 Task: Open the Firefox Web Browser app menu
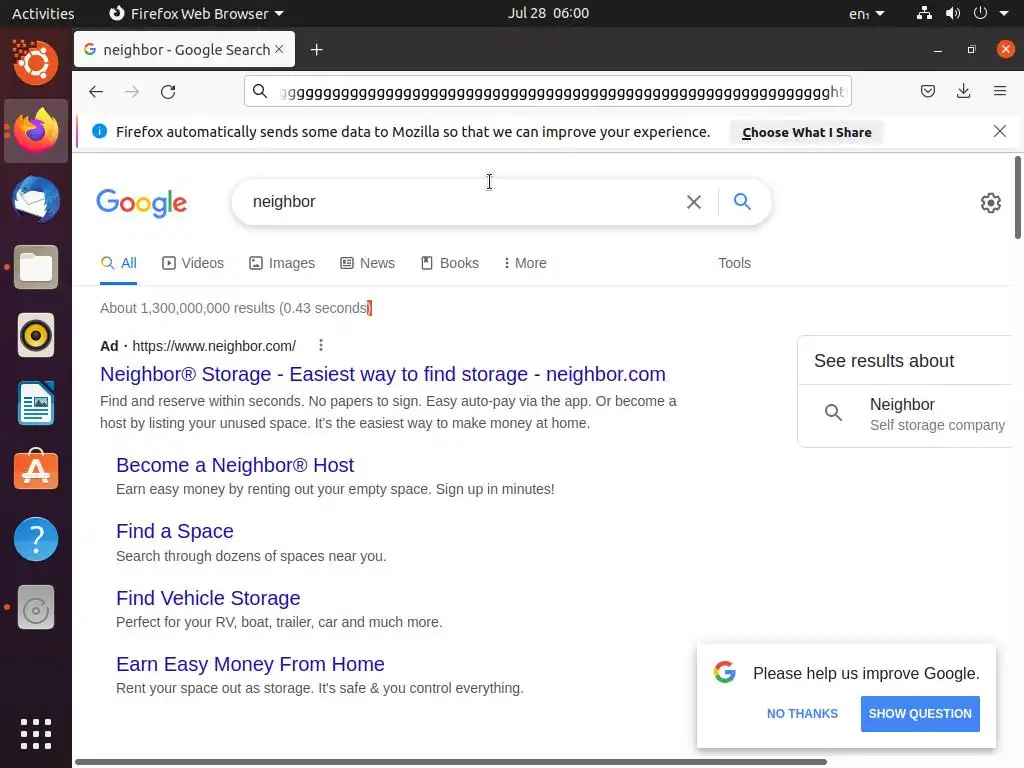[196, 13]
